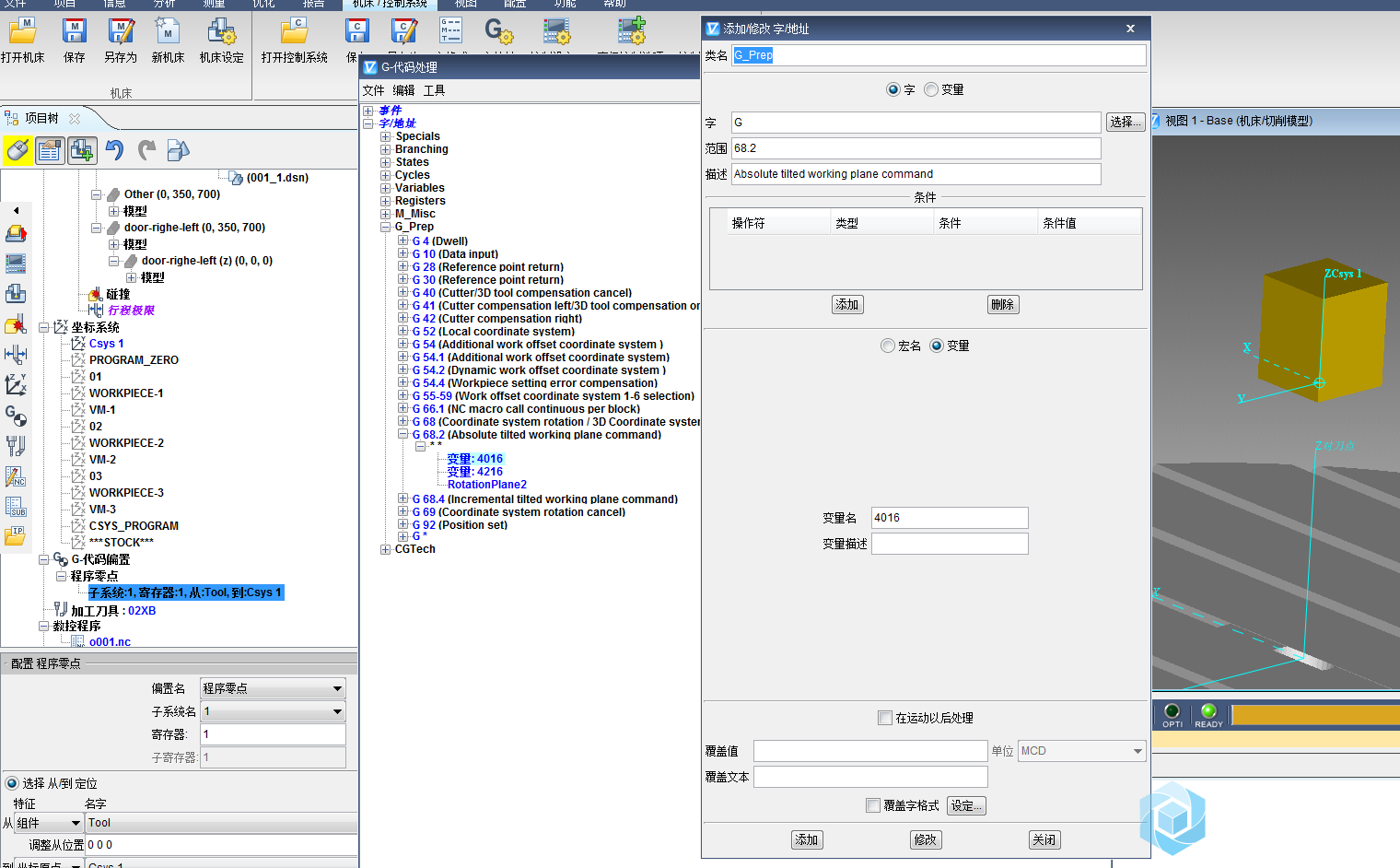Click the 关闭 button at dialog bottom
Image resolution: width=1400 pixels, height=868 pixels.
[1044, 839]
